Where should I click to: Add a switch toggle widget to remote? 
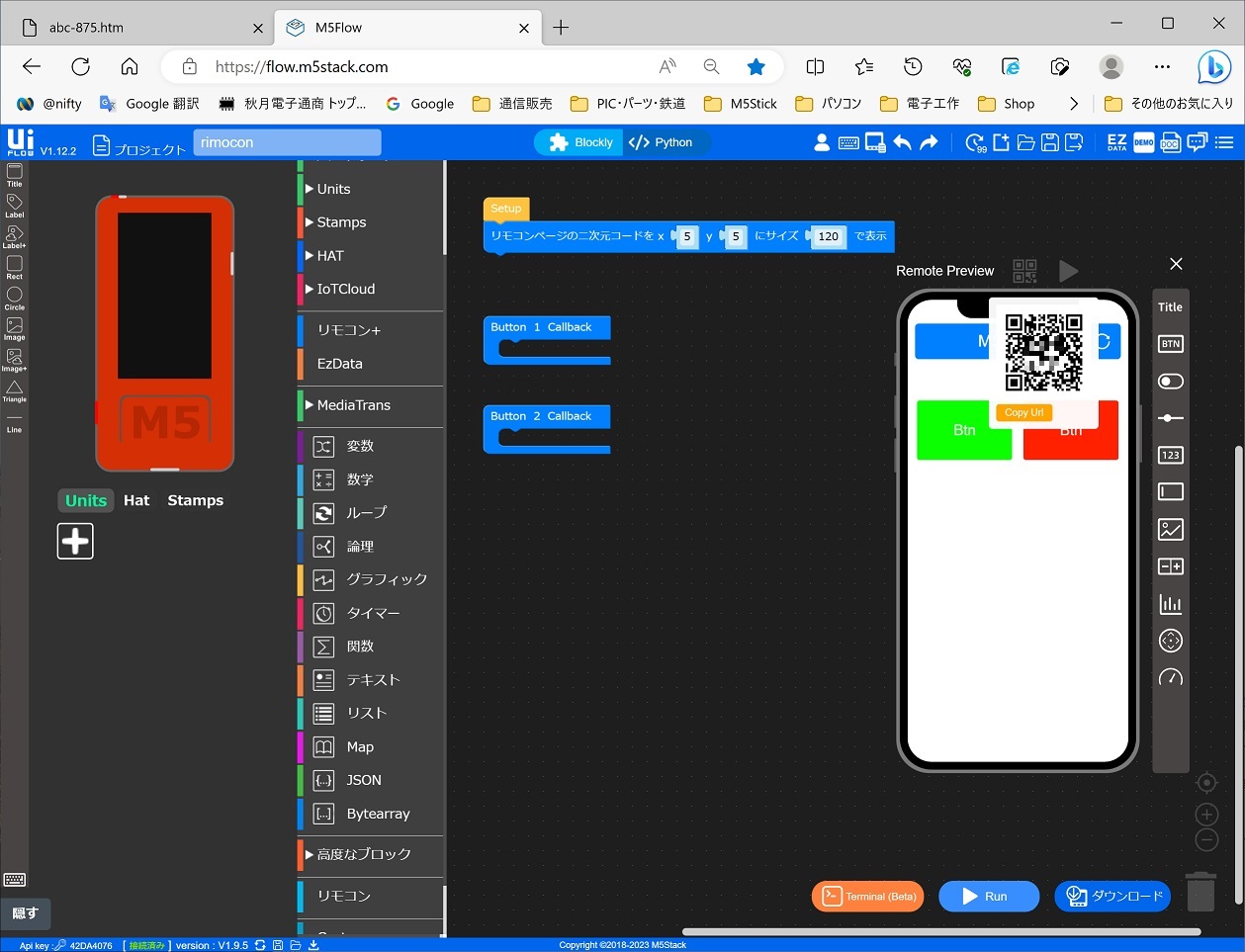click(1171, 382)
